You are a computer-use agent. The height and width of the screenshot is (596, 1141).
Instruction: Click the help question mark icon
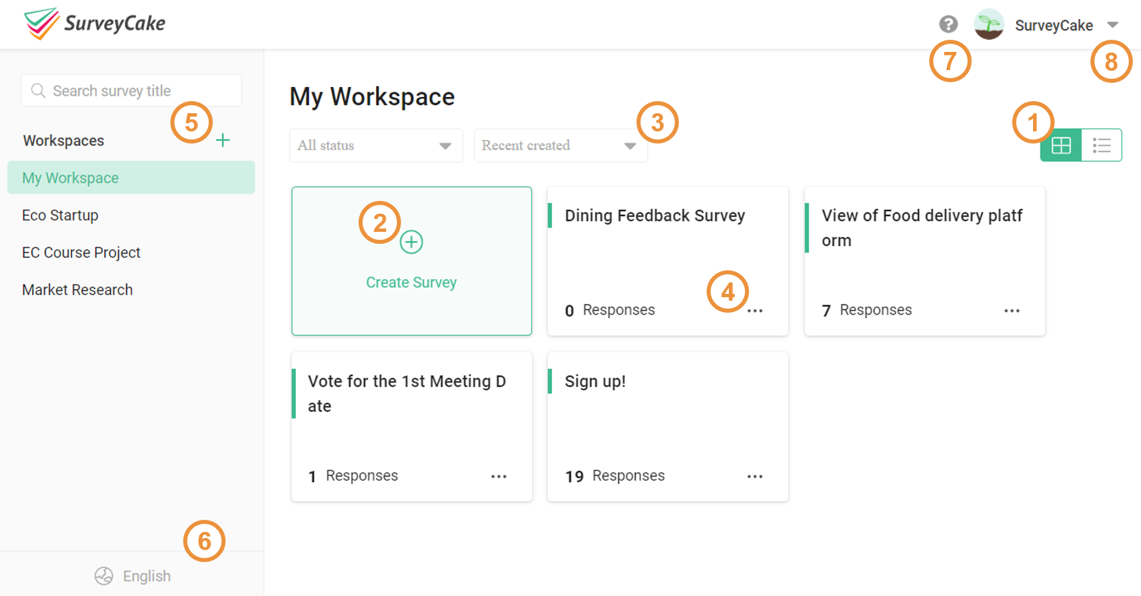(x=948, y=23)
